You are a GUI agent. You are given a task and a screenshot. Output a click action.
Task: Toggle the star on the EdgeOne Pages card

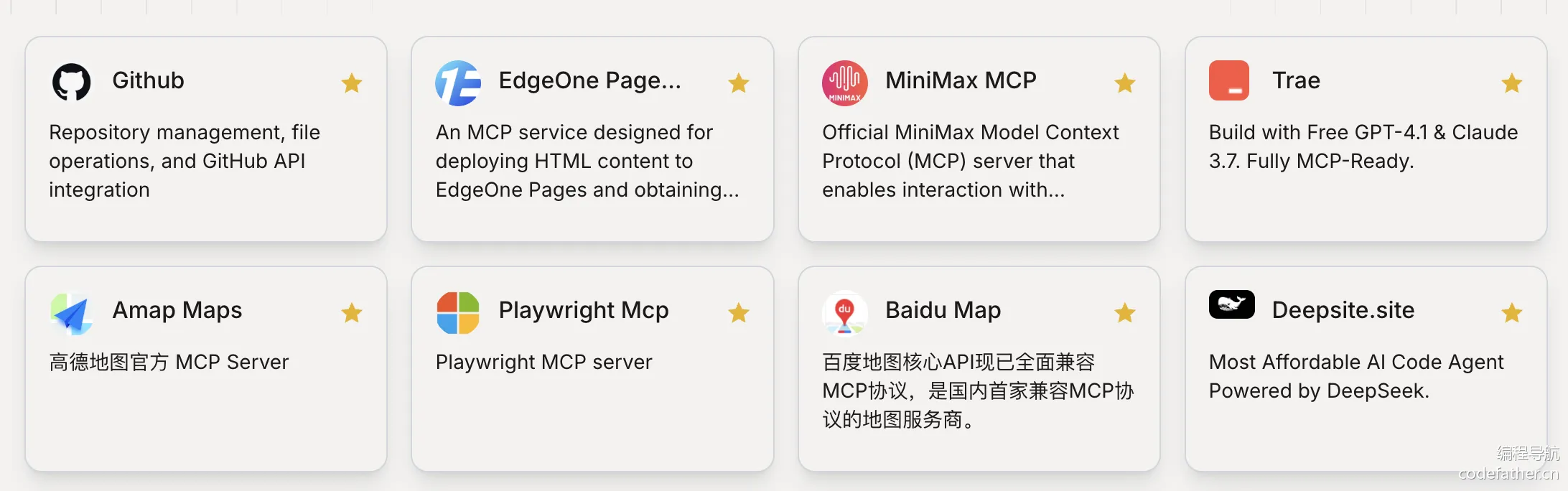tap(739, 83)
